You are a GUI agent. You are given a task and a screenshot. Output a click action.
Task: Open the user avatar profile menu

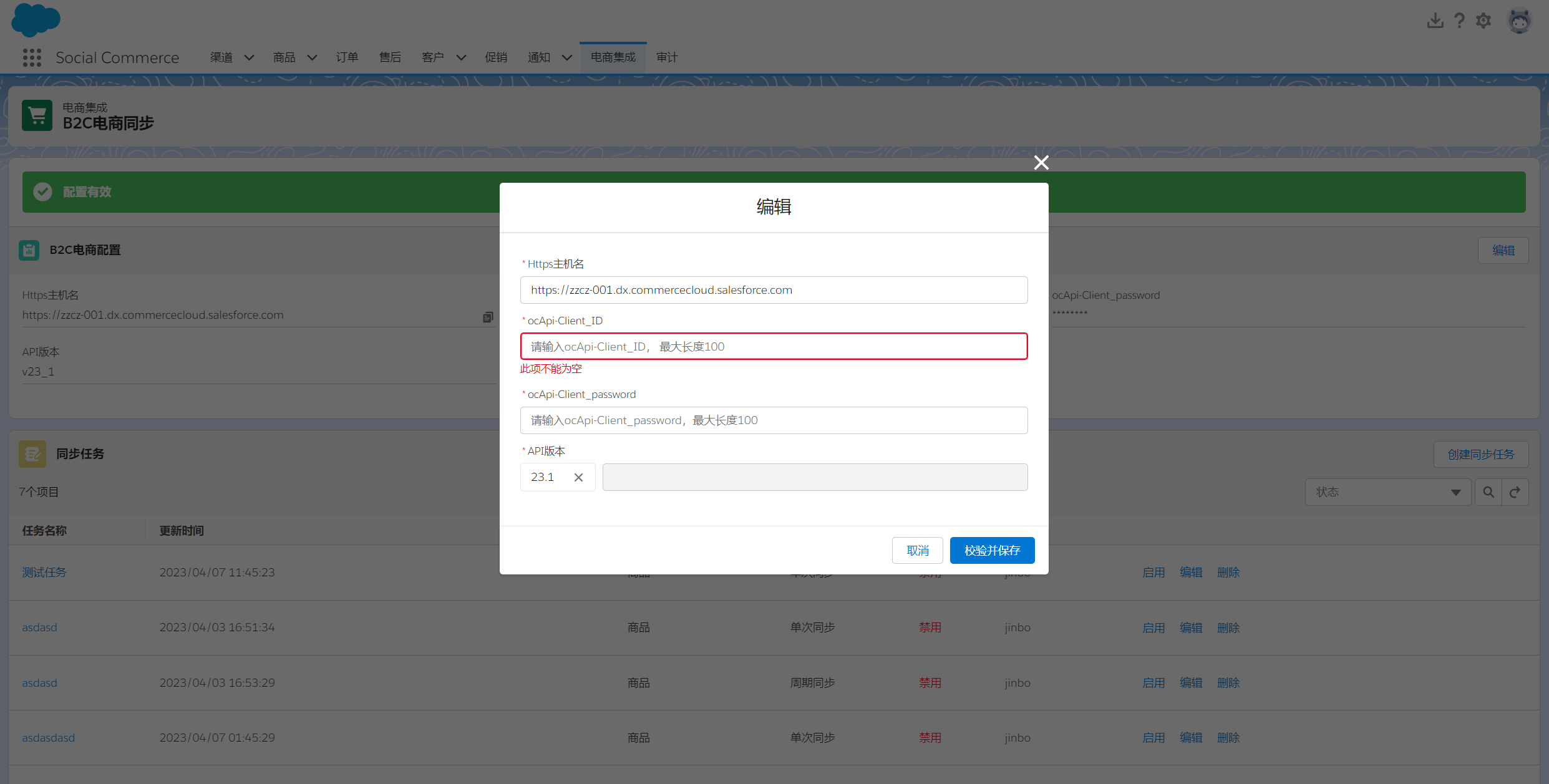pyautogui.click(x=1519, y=21)
